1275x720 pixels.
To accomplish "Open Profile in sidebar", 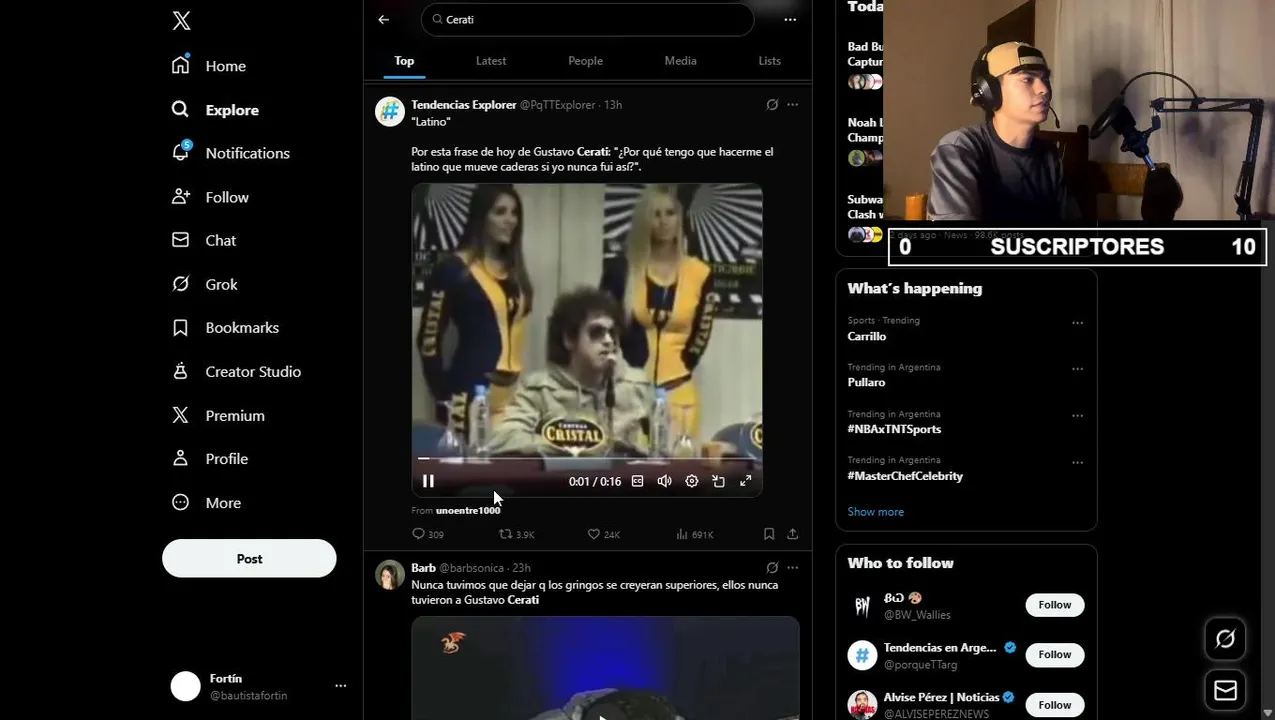I will pyautogui.click(x=210, y=459).
